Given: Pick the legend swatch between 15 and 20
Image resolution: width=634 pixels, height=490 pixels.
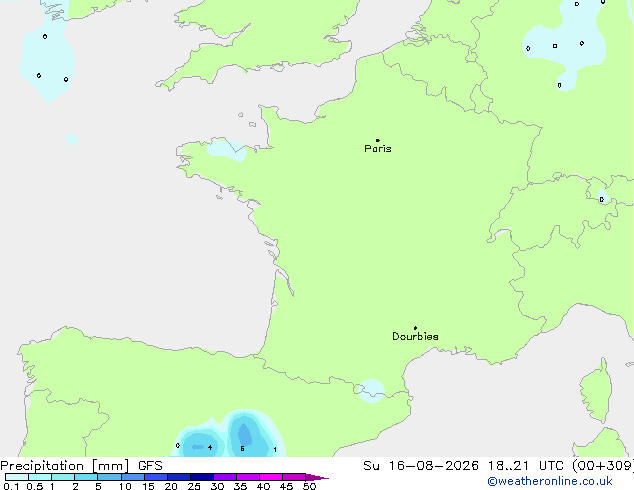Looking at the screenshot, I should click(x=156, y=477).
